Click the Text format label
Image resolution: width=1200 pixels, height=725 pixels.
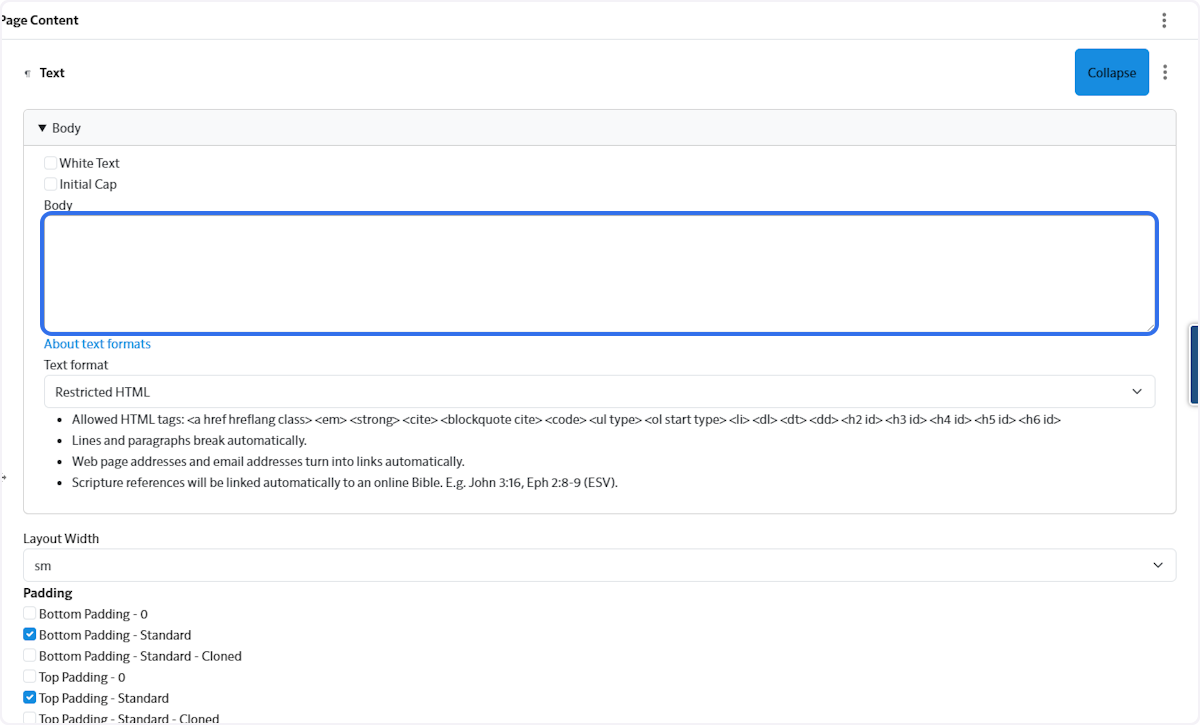tap(76, 365)
